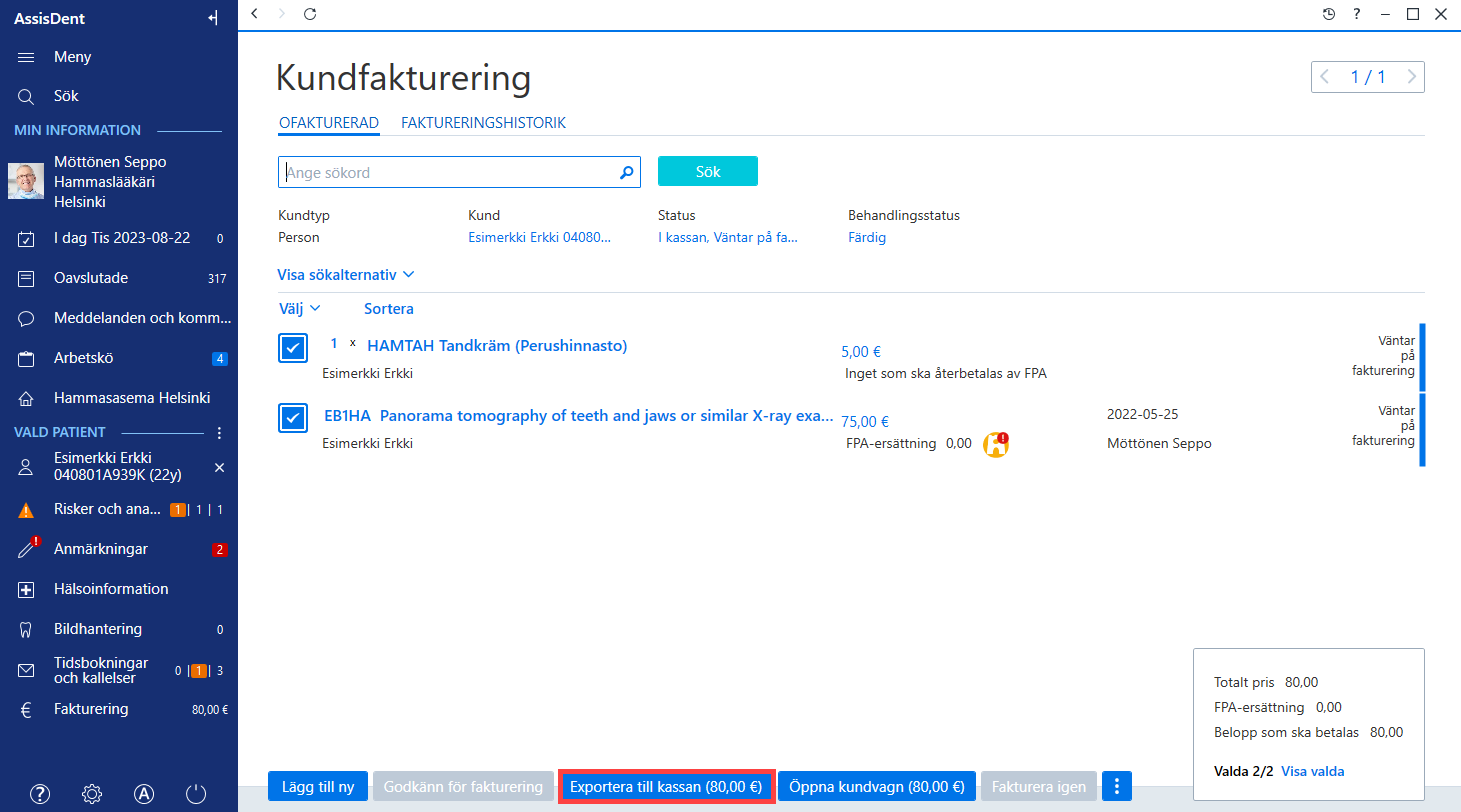Click the Ange sökord search field

point(450,172)
